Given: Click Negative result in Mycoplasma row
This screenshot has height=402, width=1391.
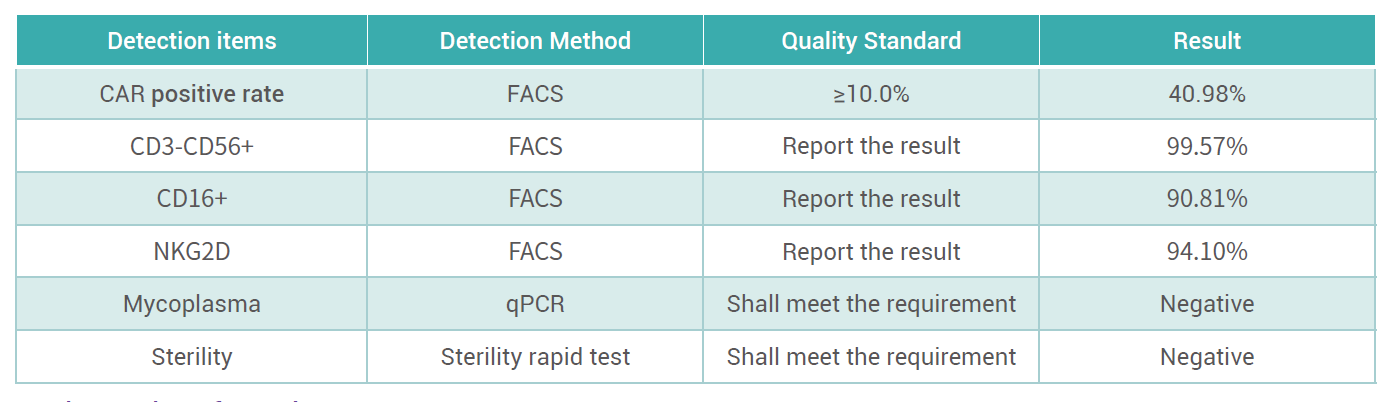Looking at the screenshot, I should click(1207, 304).
